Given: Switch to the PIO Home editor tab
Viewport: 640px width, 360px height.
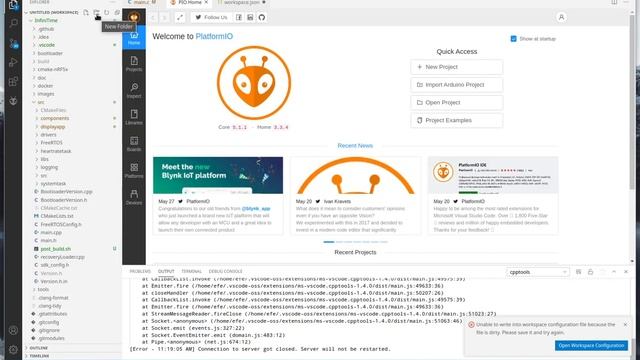Looking at the screenshot, I should [190, 2].
